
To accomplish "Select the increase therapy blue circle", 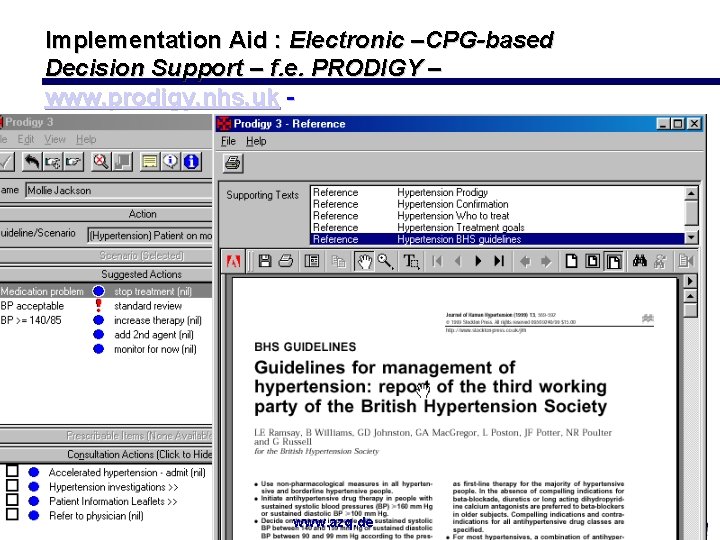I will [99, 320].
